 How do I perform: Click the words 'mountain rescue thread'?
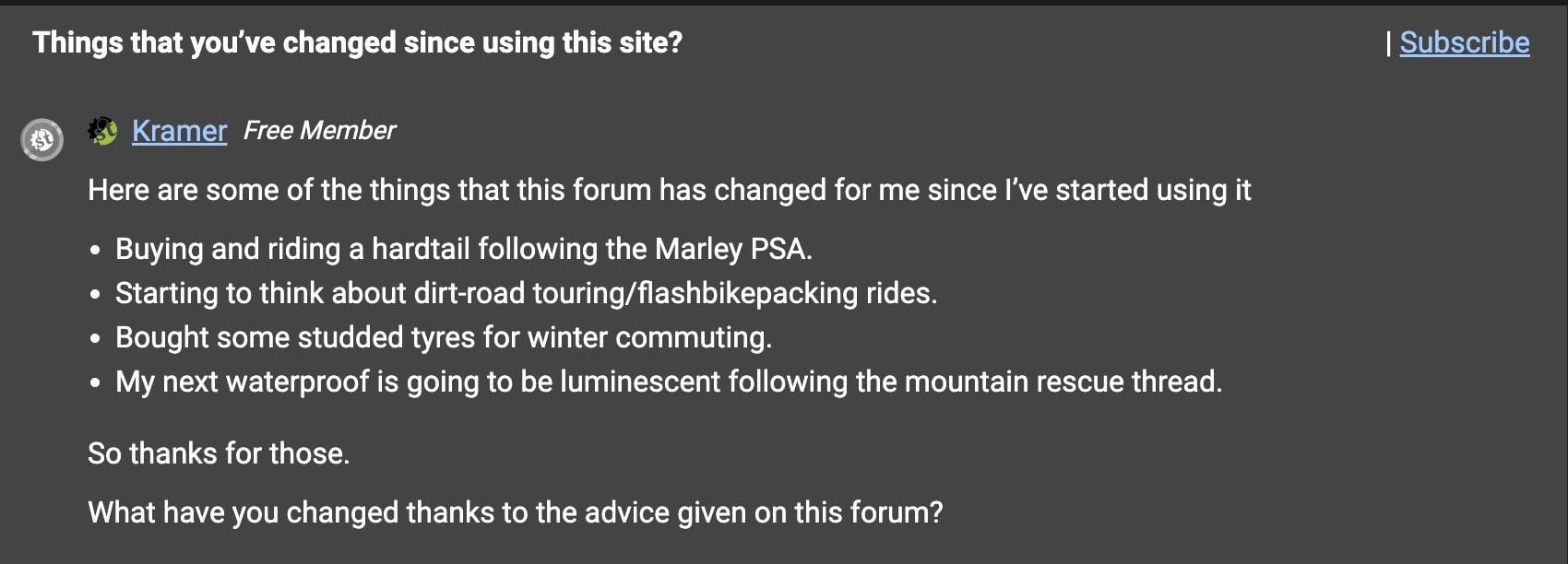(x=1063, y=382)
